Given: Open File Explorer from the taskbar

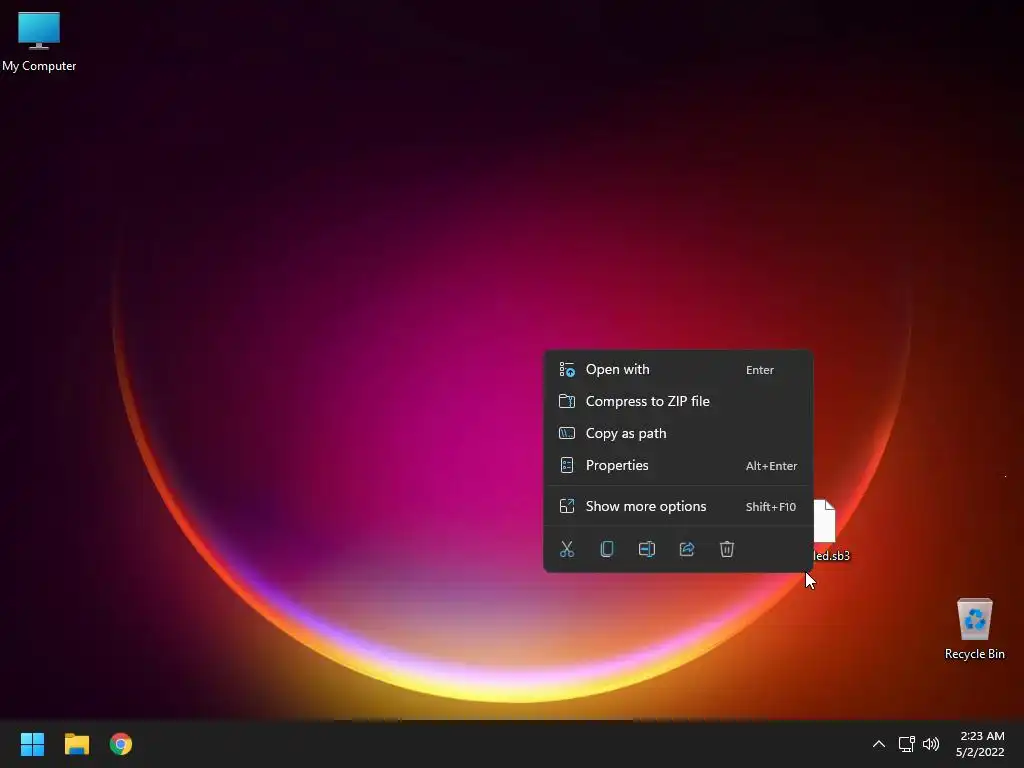Looking at the screenshot, I should click(x=76, y=744).
